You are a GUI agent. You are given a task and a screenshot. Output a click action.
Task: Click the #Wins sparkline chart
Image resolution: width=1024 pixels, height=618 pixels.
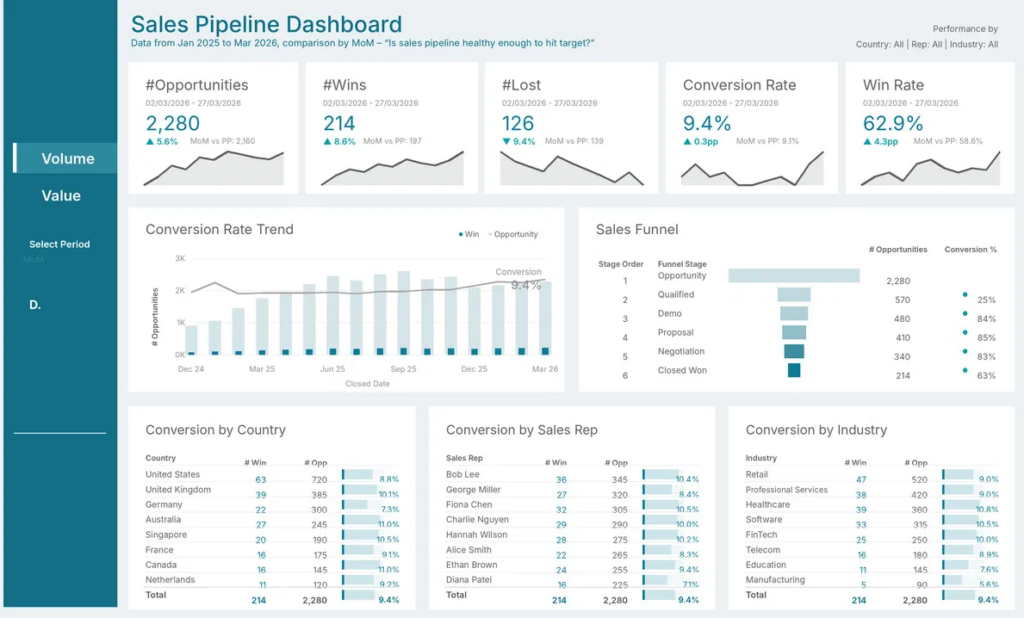coord(392,169)
